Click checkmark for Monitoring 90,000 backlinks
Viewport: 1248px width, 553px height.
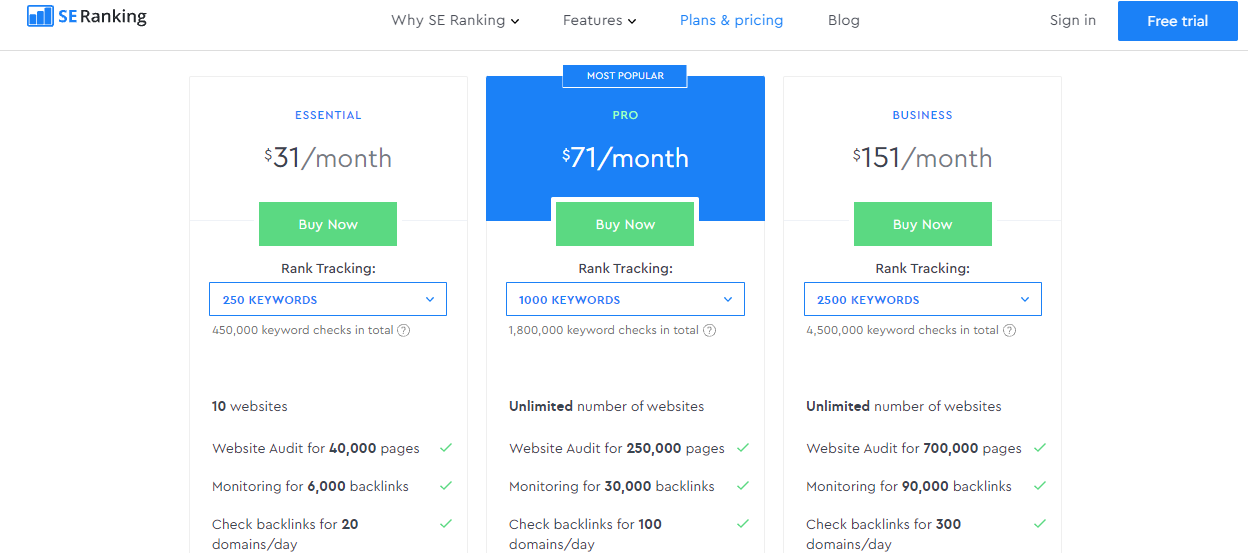click(x=1040, y=486)
